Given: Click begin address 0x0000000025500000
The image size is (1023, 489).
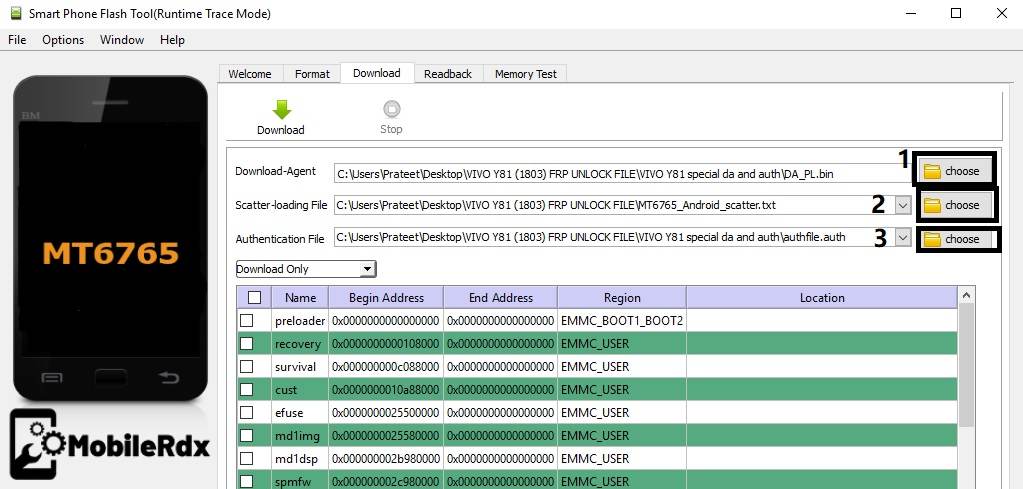Looking at the screenshot, I should point(386,413).
